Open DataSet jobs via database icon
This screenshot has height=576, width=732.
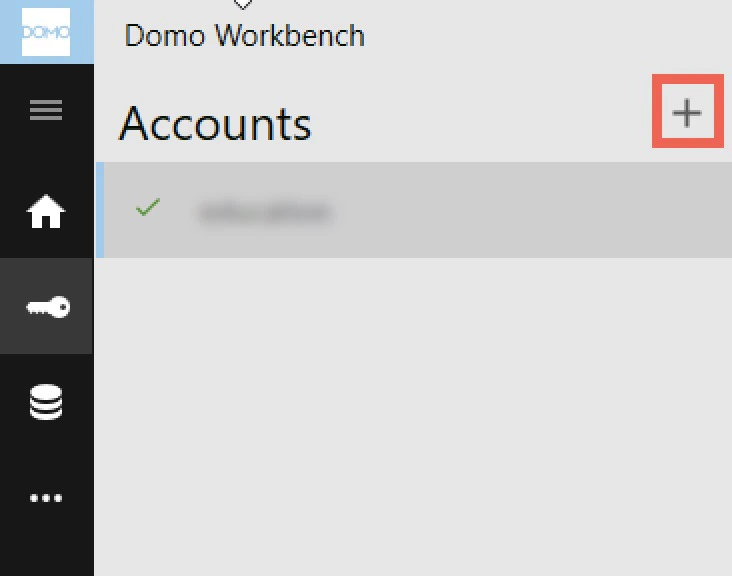tap(46, 402)
